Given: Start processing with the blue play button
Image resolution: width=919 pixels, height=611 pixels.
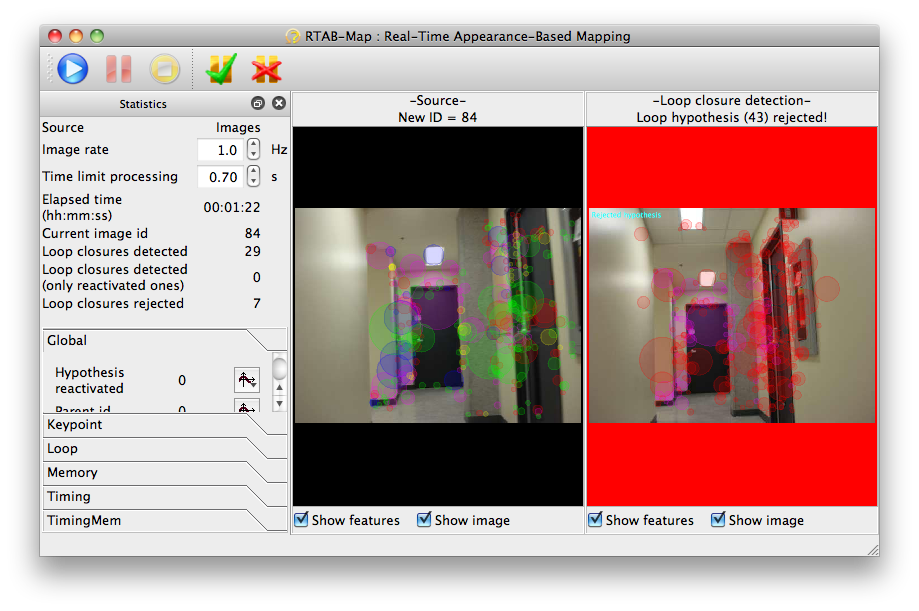Looking at the screenshot, I should point(73,69).
